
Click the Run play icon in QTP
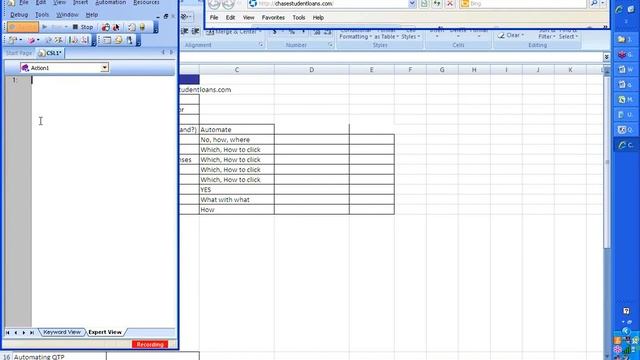(x=45, y=27)
